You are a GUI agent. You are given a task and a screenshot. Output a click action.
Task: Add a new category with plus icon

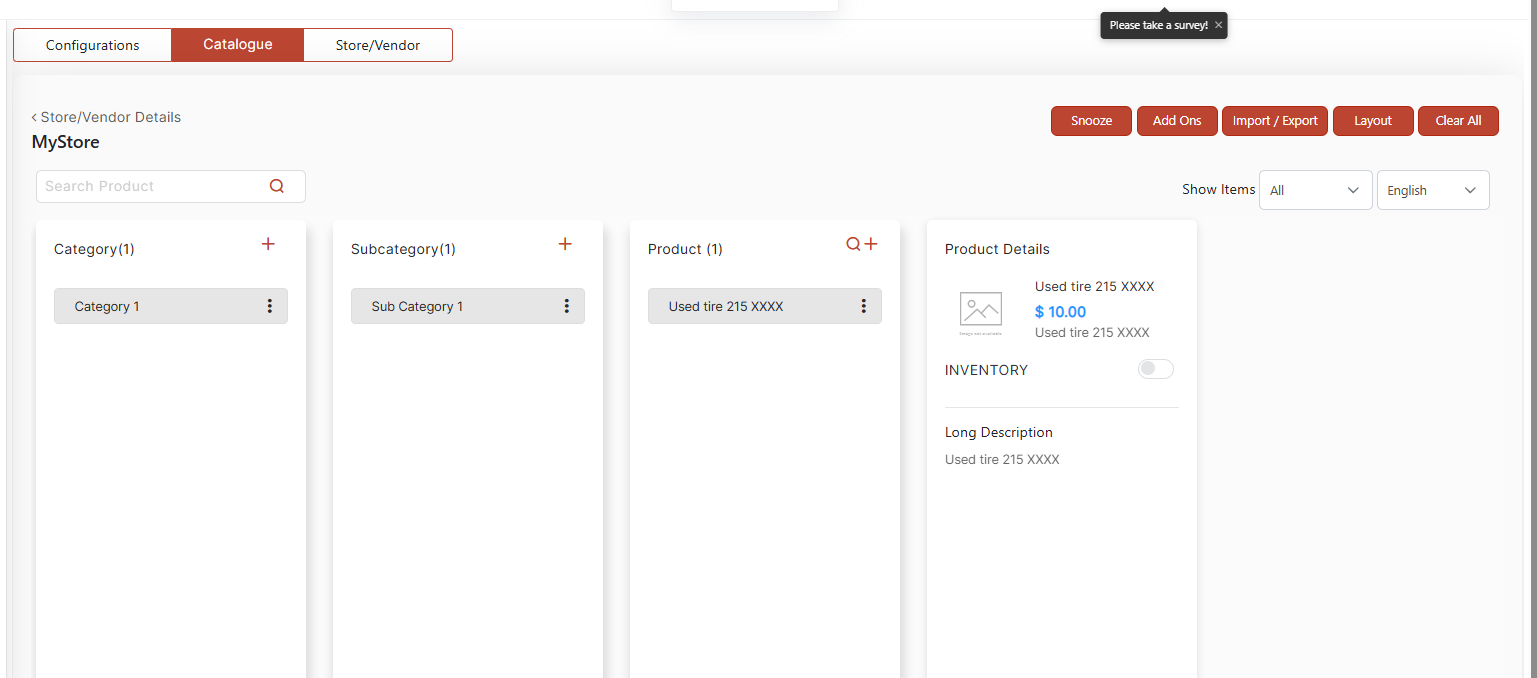click(x=268, y=244)
